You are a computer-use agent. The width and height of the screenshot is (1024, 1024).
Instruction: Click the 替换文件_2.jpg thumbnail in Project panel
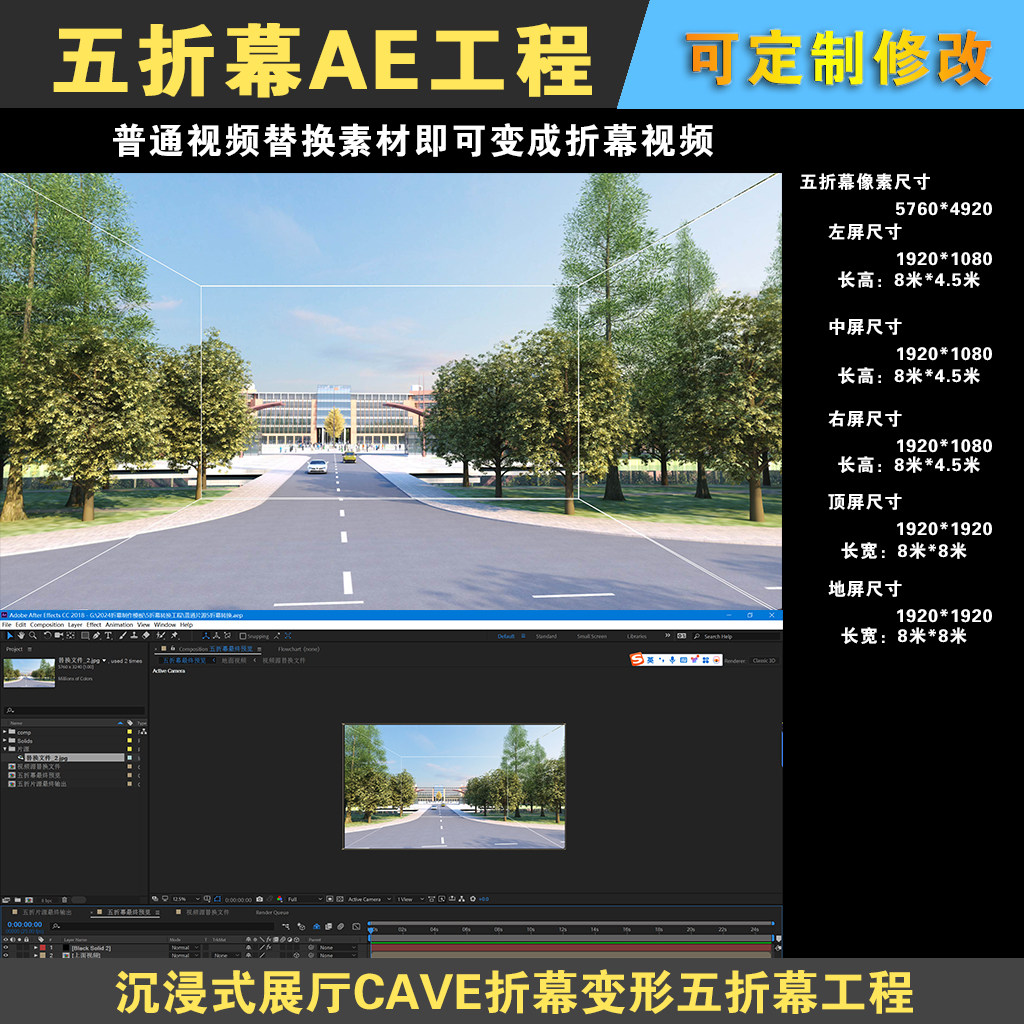[29, 673]
